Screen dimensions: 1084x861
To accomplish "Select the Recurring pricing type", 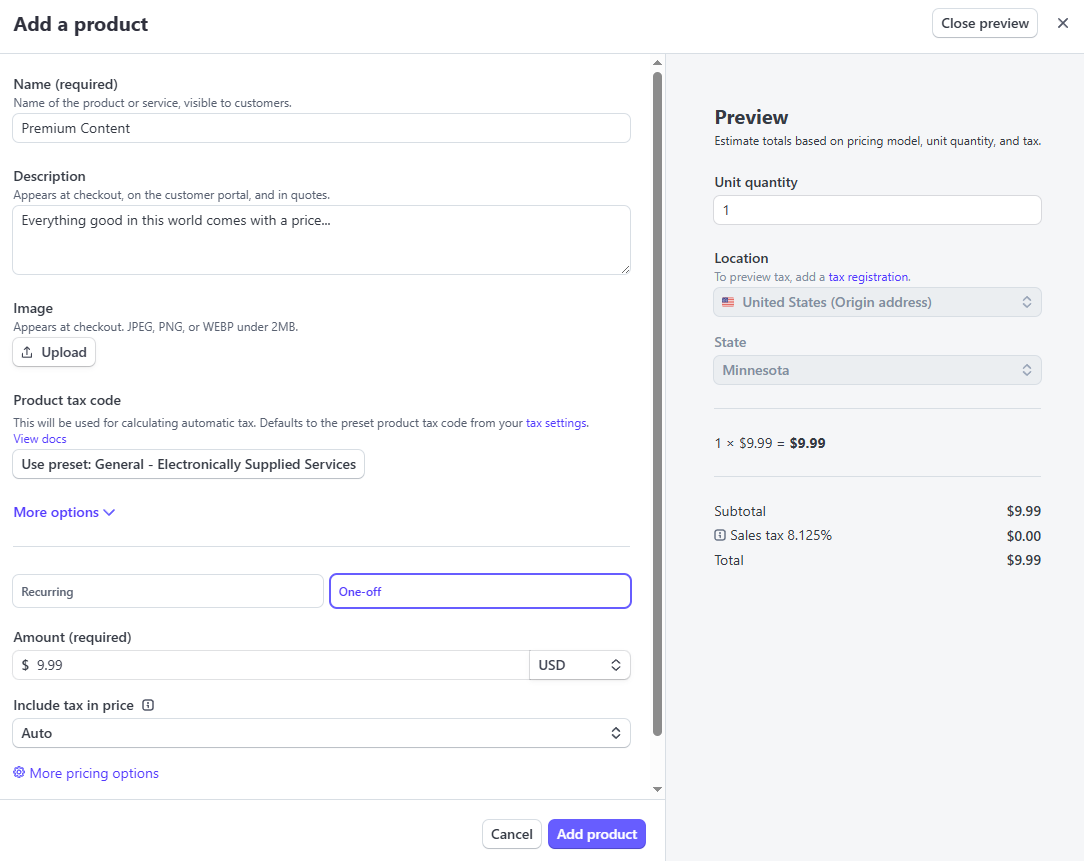I will pos(168,591).
